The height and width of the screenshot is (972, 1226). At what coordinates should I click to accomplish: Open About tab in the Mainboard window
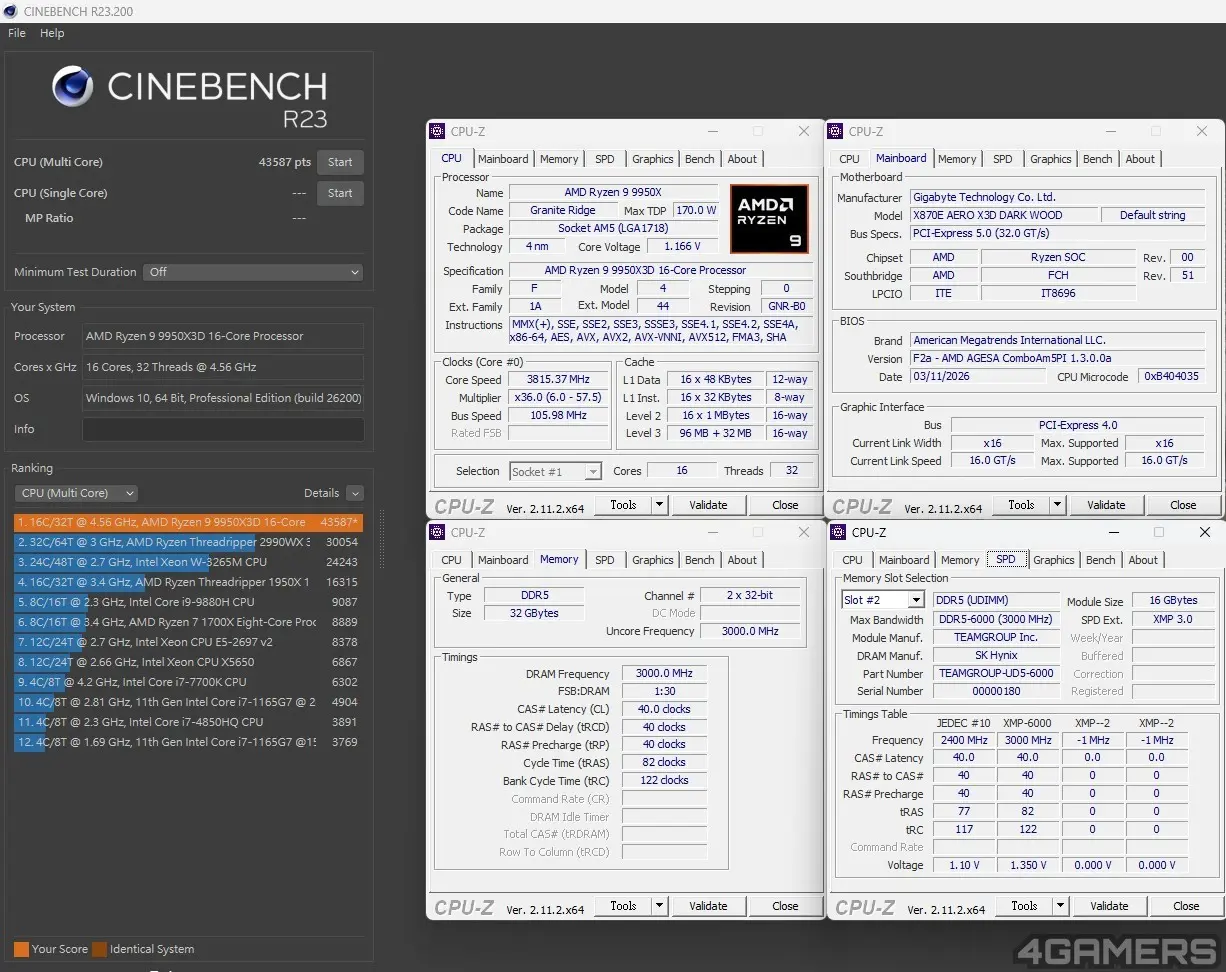[1140, 159]
